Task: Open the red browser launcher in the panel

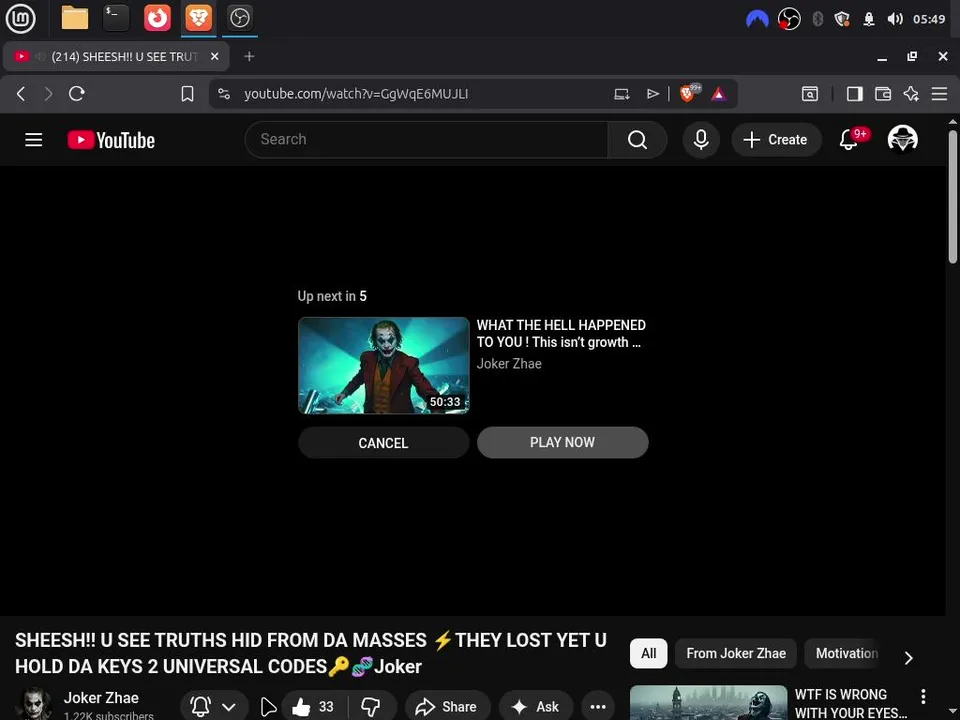Action: click(x=157, y=18)
